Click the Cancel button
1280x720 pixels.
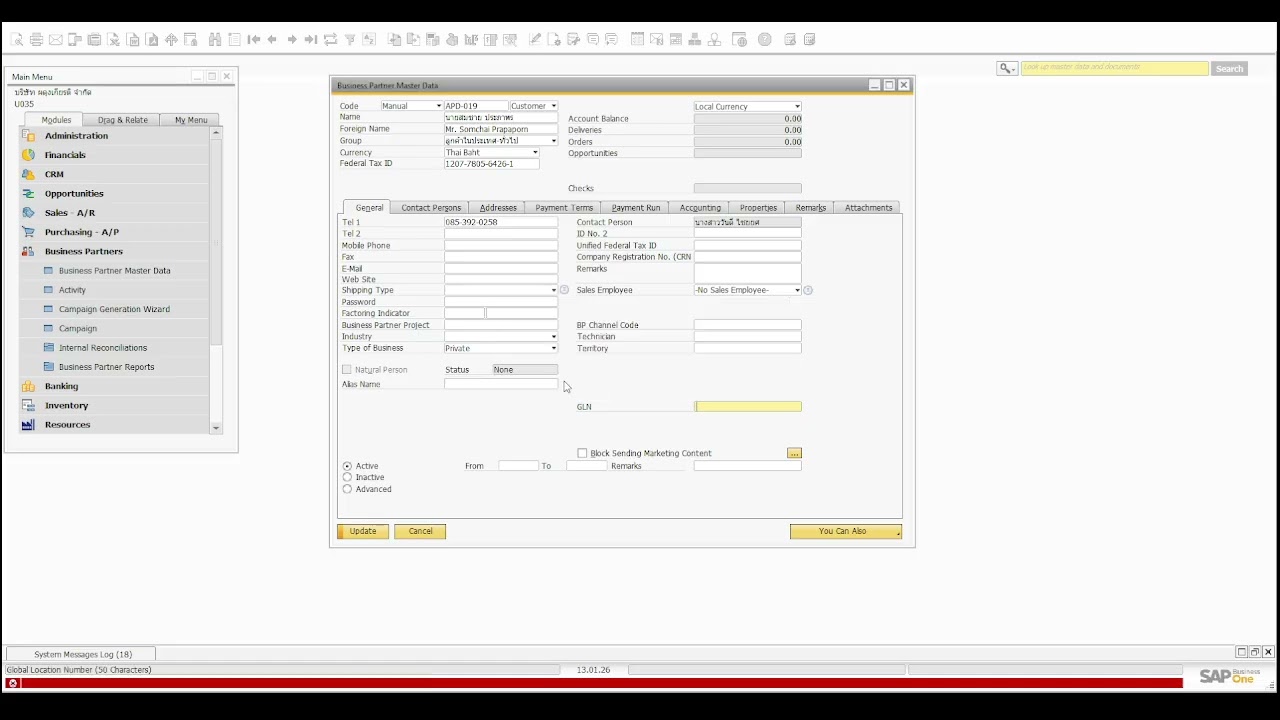click(x=420, y=531)
